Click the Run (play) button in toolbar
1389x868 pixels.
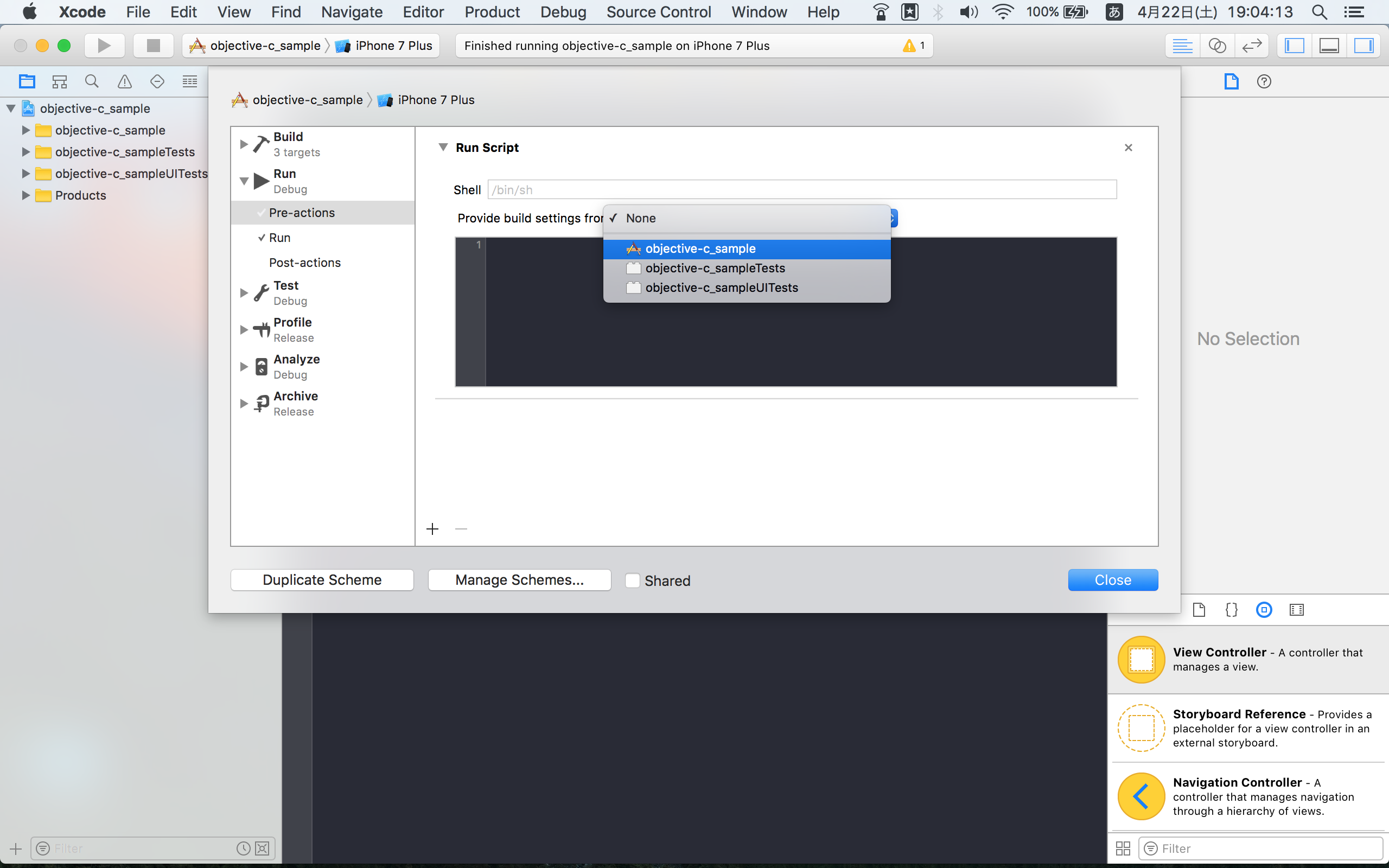pyautogui.click(x=104, y=46)
